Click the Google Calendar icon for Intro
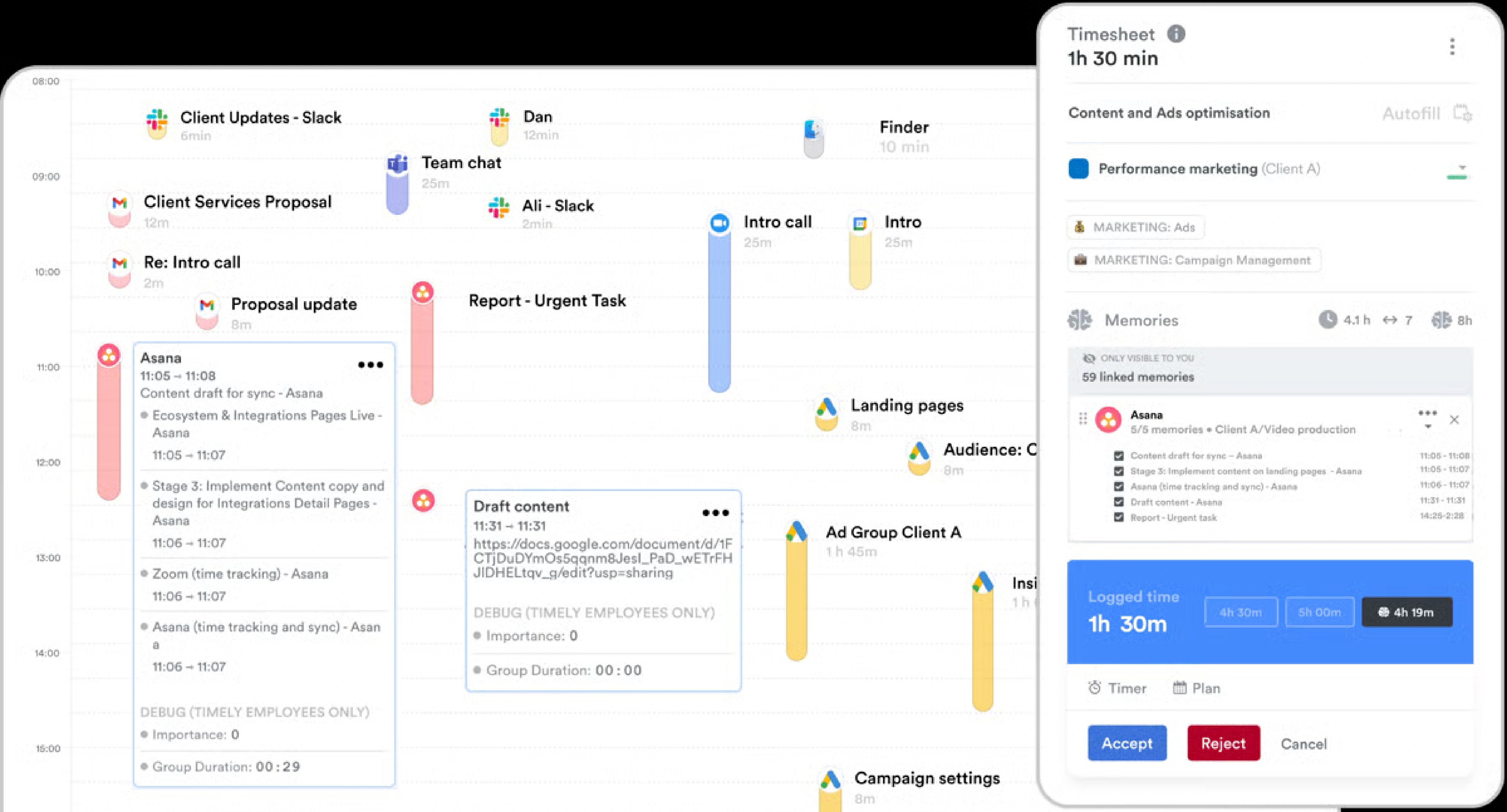1507x812 pixels. [860, 223]
